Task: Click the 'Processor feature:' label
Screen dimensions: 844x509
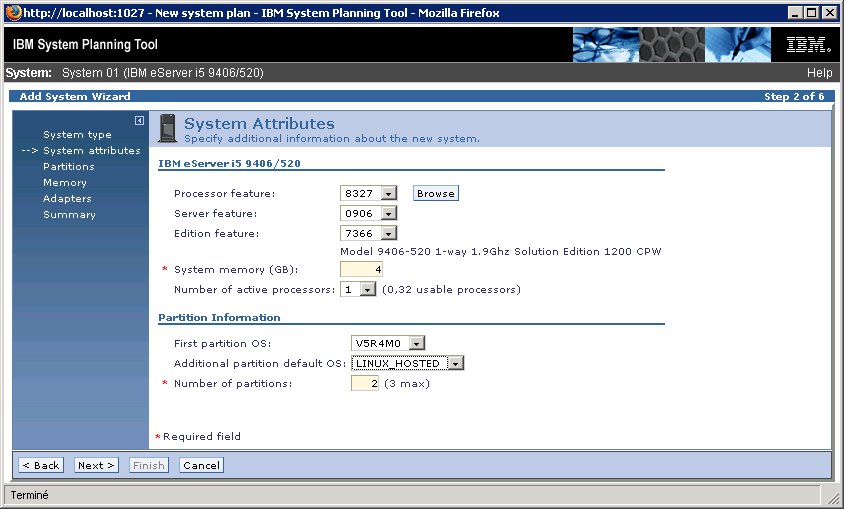Action: [x=224, y=194]
